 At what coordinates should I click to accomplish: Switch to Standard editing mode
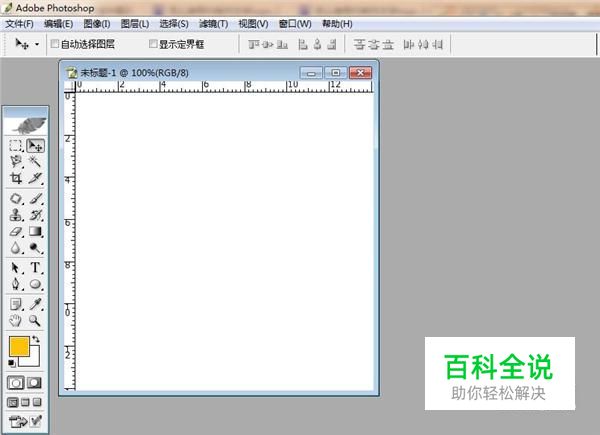(16, 383)
